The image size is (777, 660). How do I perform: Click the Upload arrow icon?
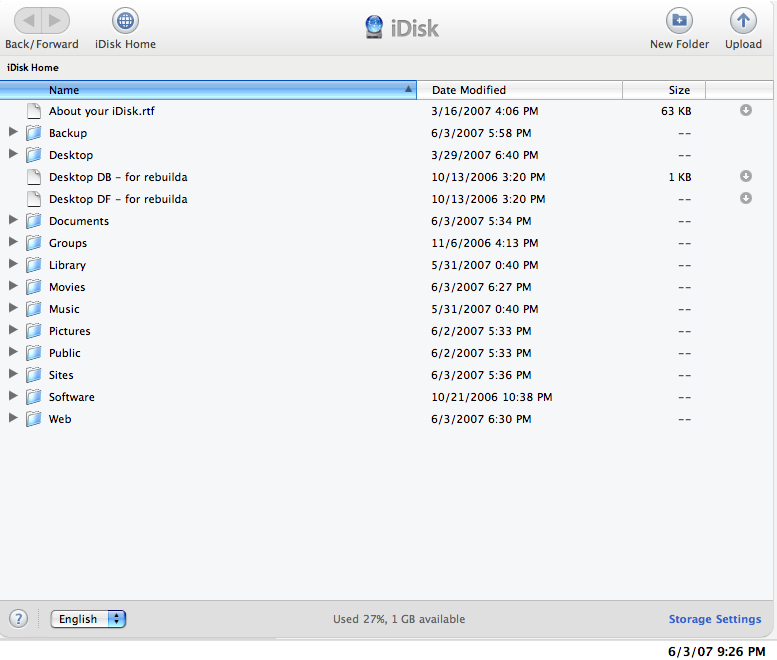coord(743,20)
